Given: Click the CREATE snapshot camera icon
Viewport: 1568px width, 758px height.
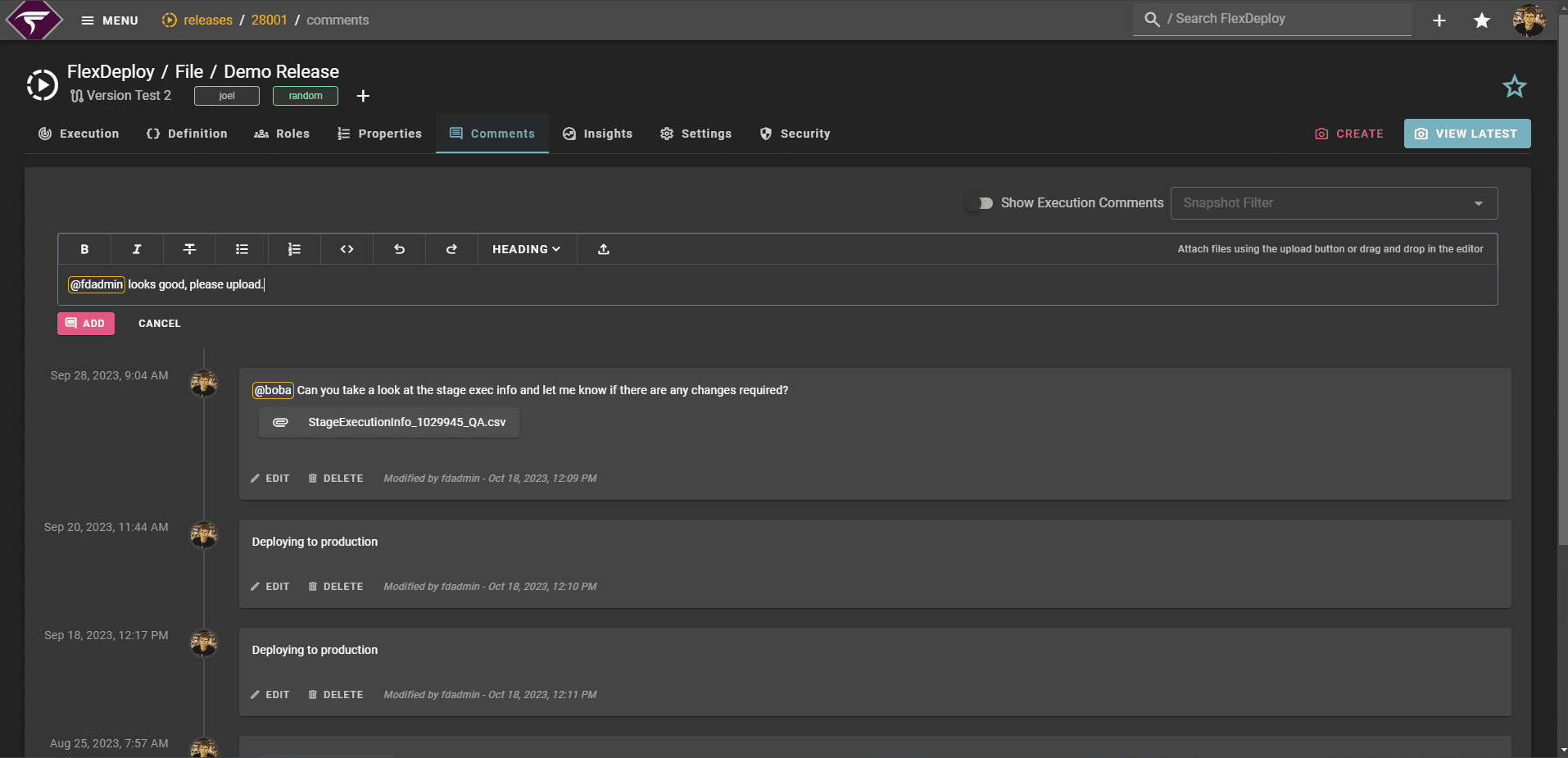Looking at the screenshot, I should [x=1322, y=133].
